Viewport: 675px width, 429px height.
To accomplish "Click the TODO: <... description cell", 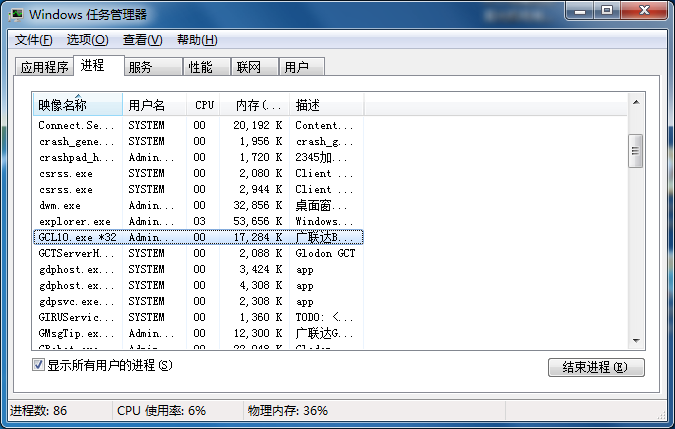I will click(324, 317).
